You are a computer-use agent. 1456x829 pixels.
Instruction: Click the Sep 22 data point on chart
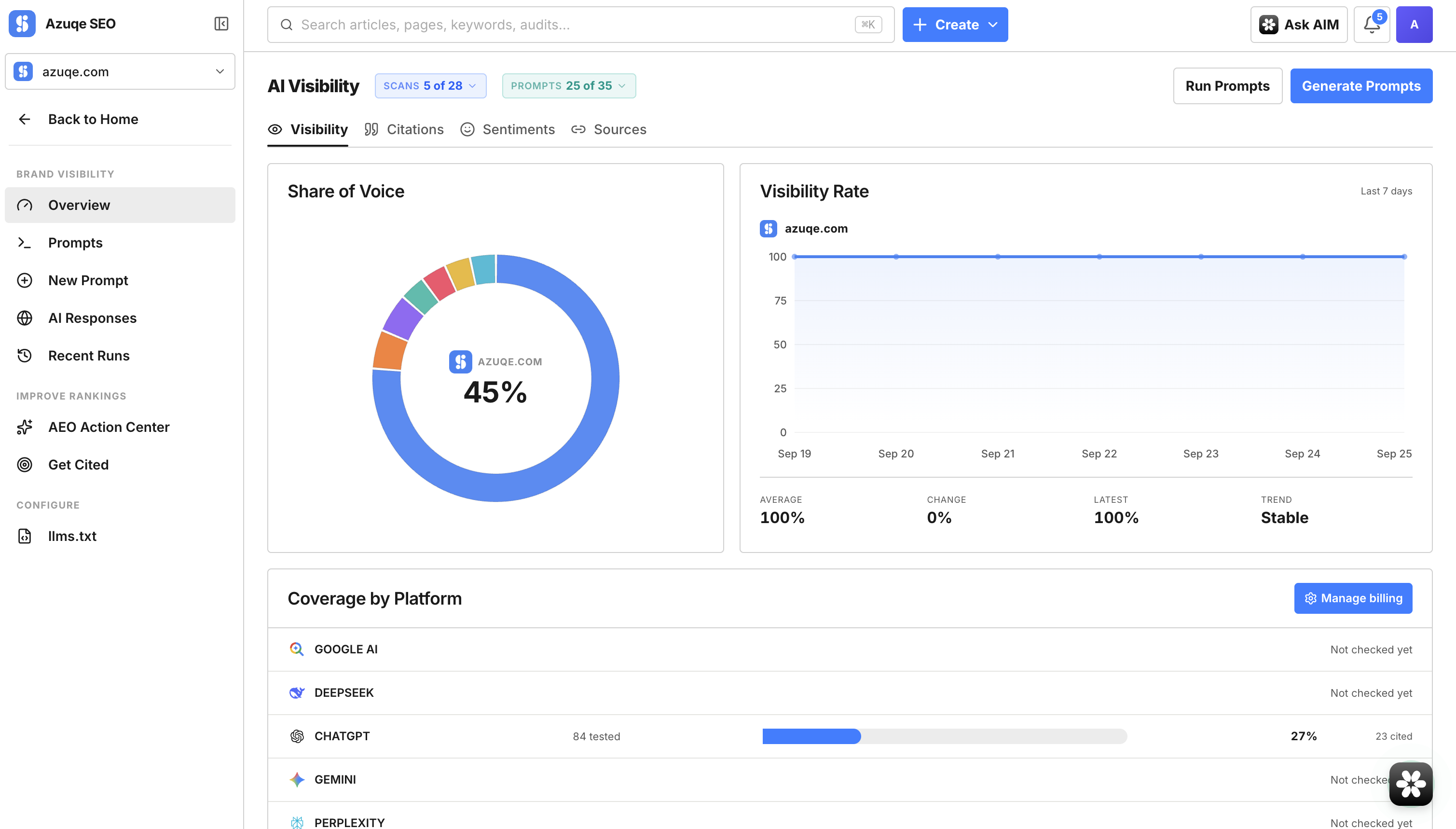1099,257
